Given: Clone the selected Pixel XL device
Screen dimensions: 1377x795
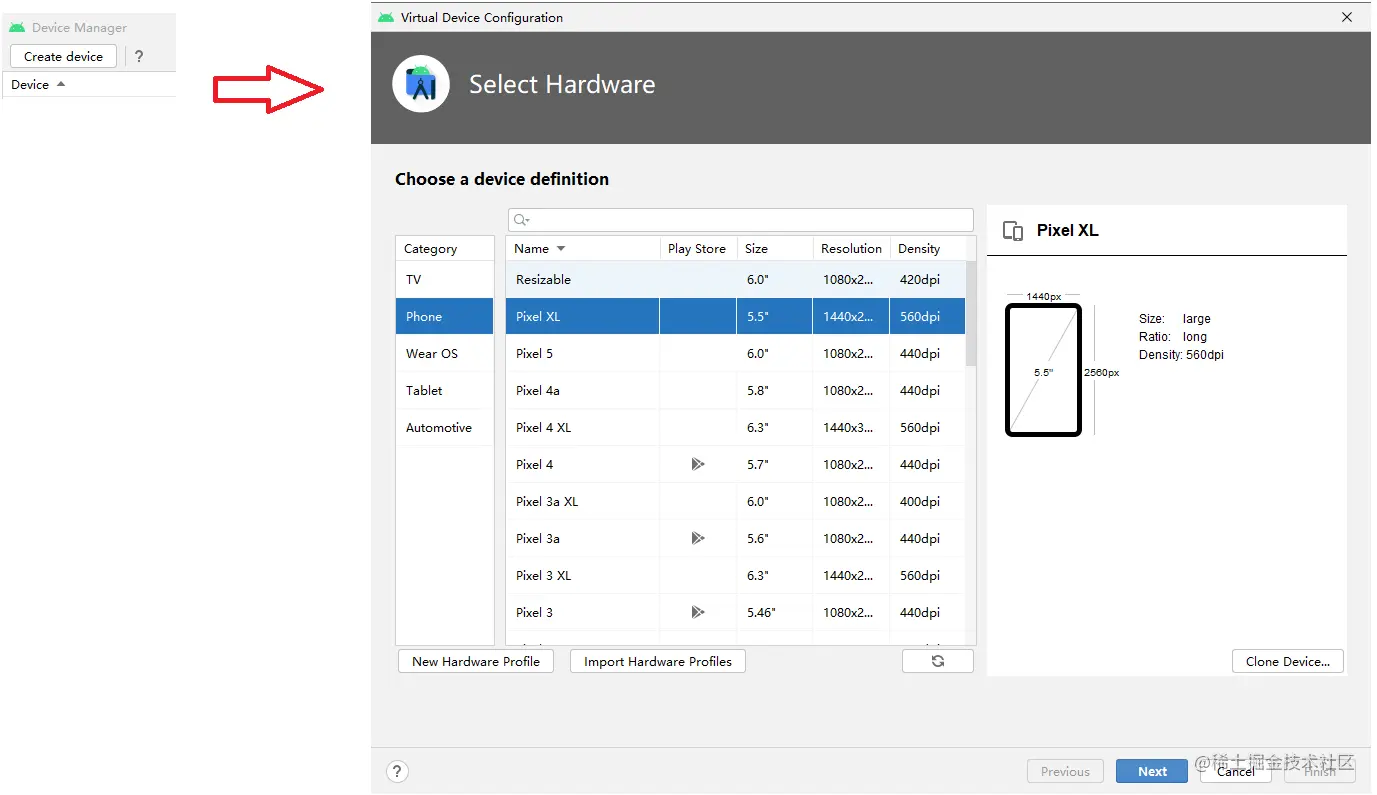Looking at the screenshot, I should (1287, 661).
